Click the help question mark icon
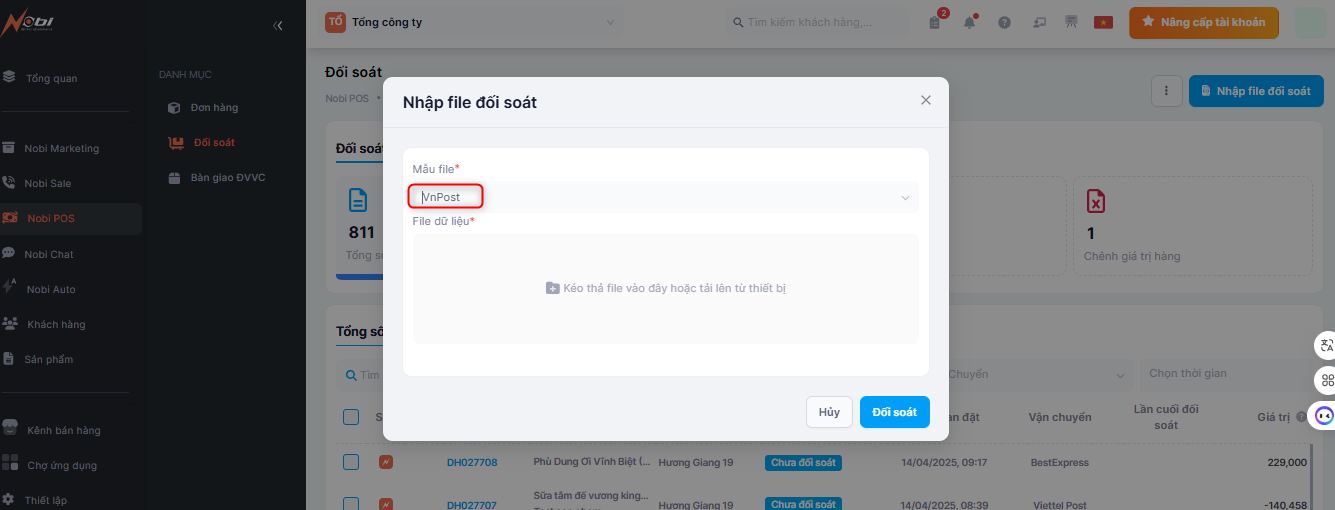The image size is (1335, 510). point(1004,22)
